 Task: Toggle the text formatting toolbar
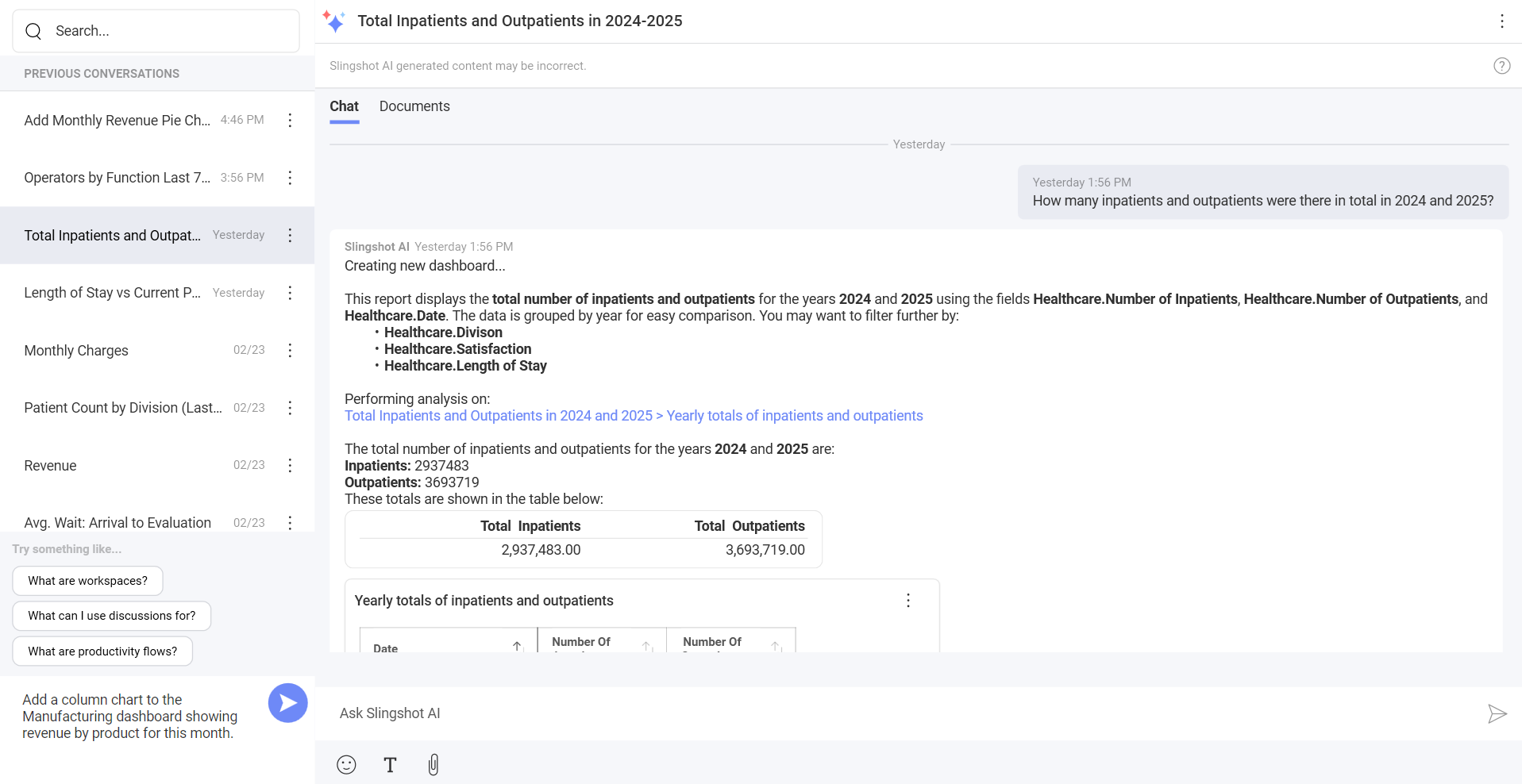click(390, 764)
